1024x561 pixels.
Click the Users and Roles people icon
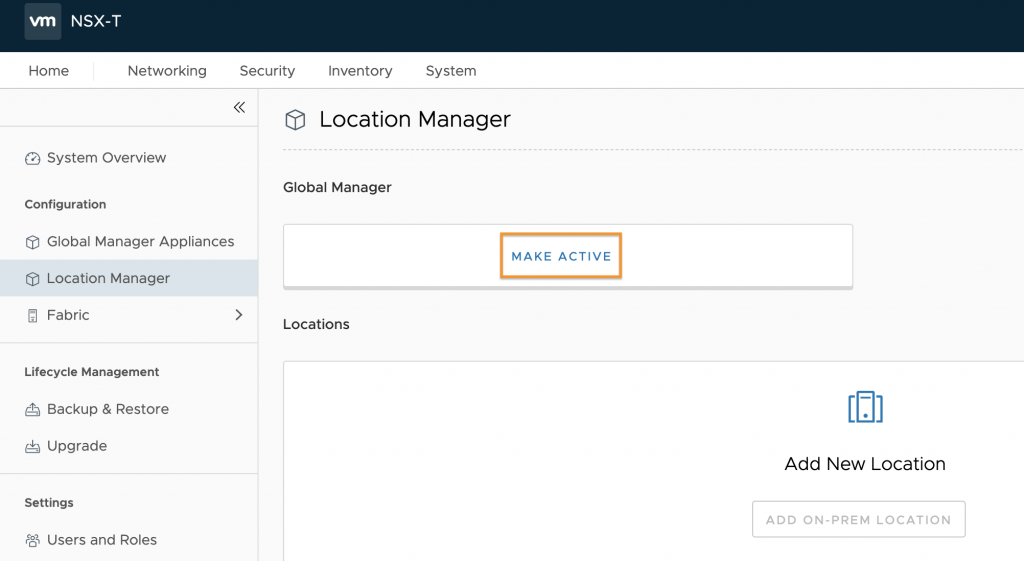point(32,540)
